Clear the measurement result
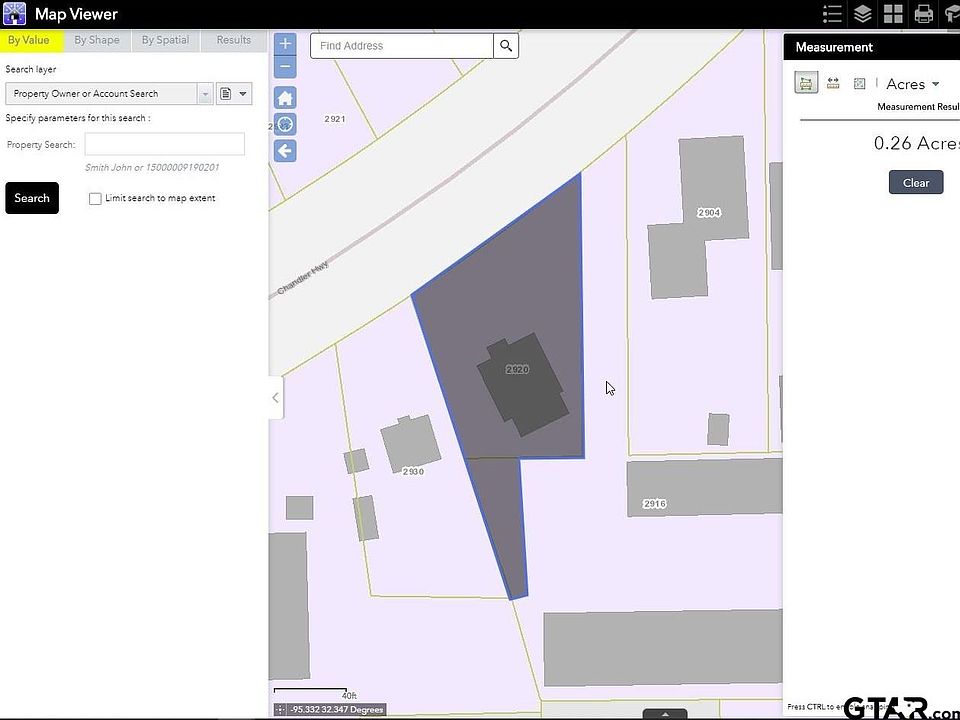The height and width of the screenshot is (720, 960). point(916,183)
